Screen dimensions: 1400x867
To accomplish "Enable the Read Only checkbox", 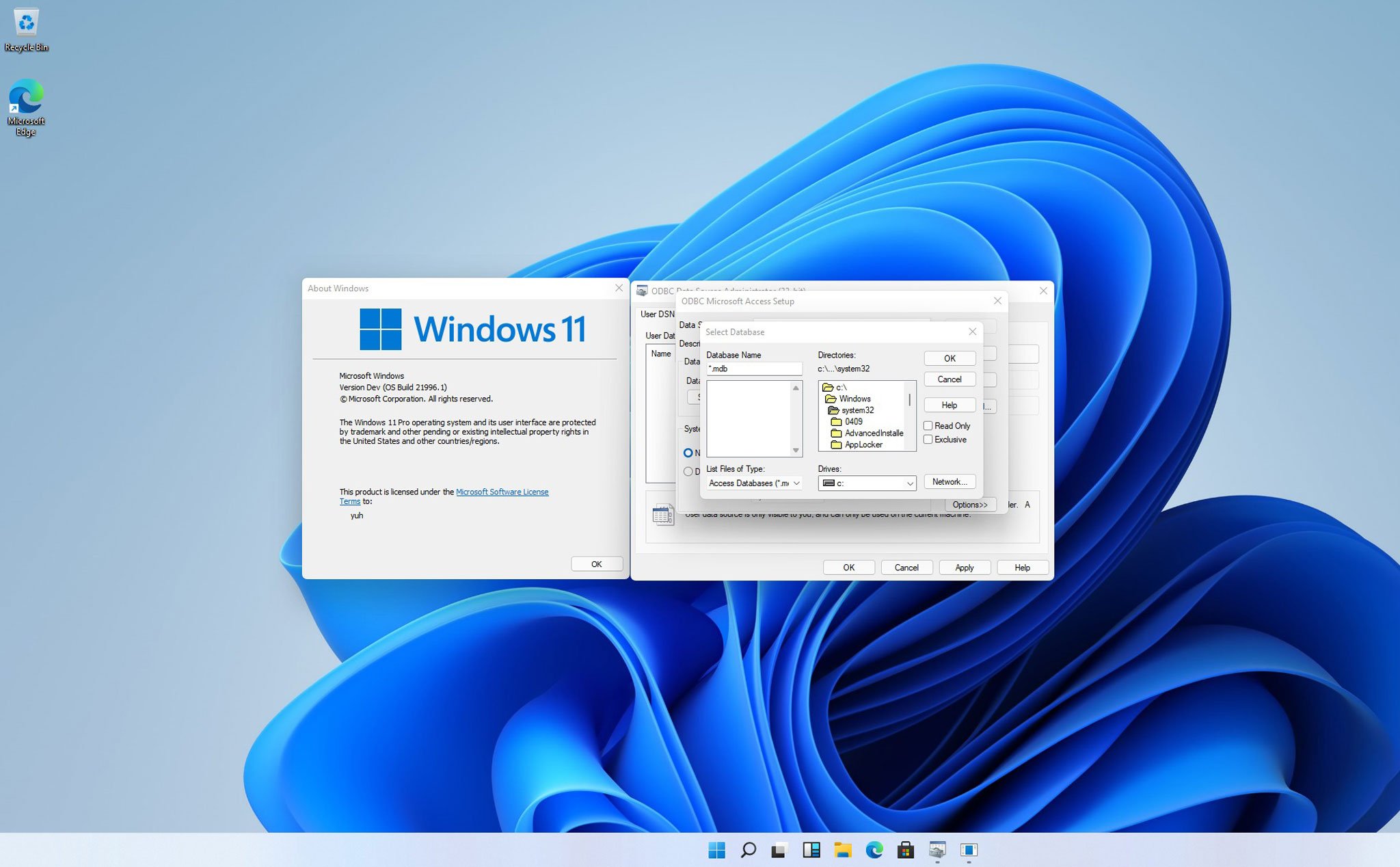I will 928,425.
